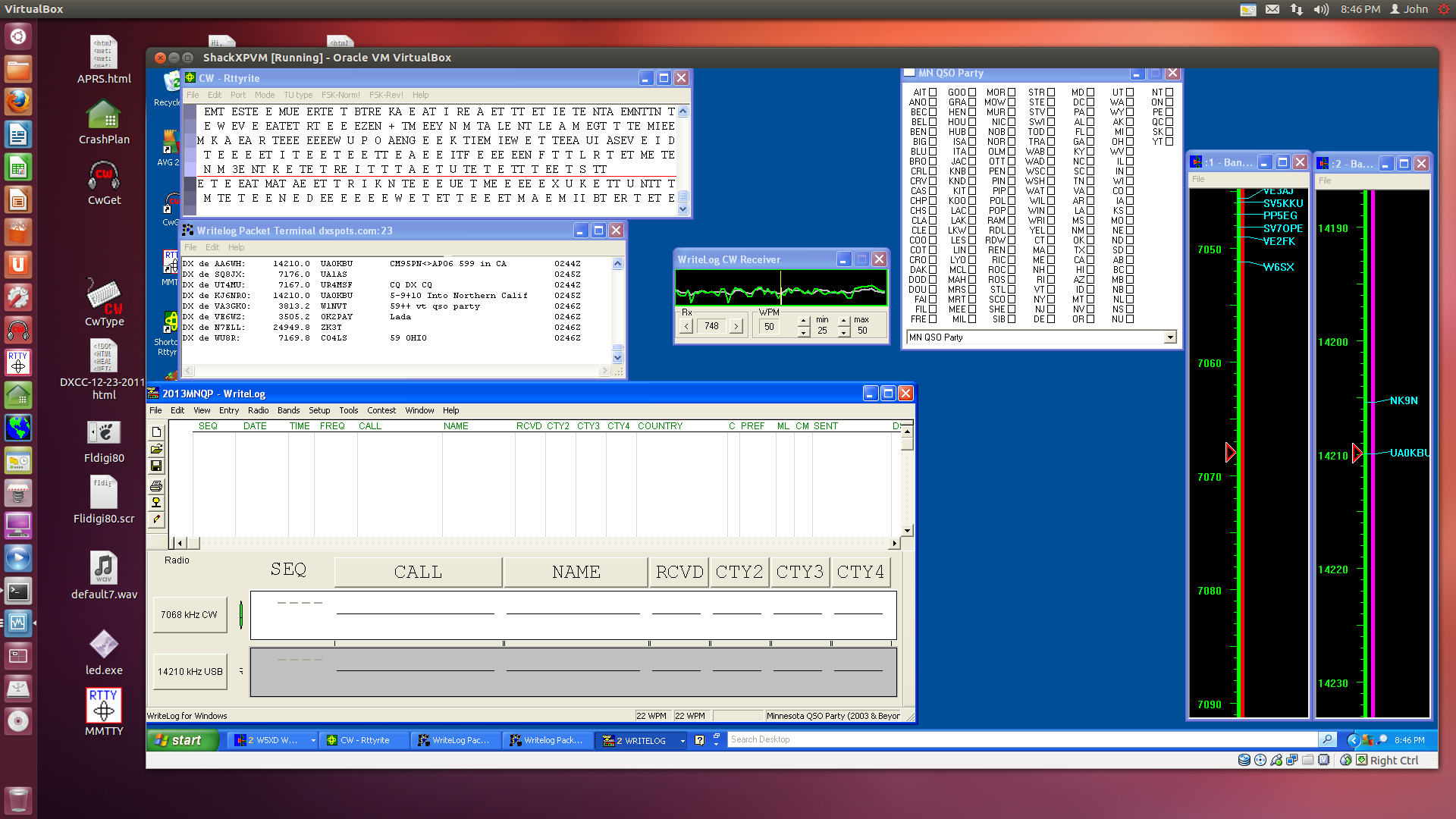Open the Ubuntu Dash home icon
This screenshot has width=1456, height=819.
click(x=18, y=36)
